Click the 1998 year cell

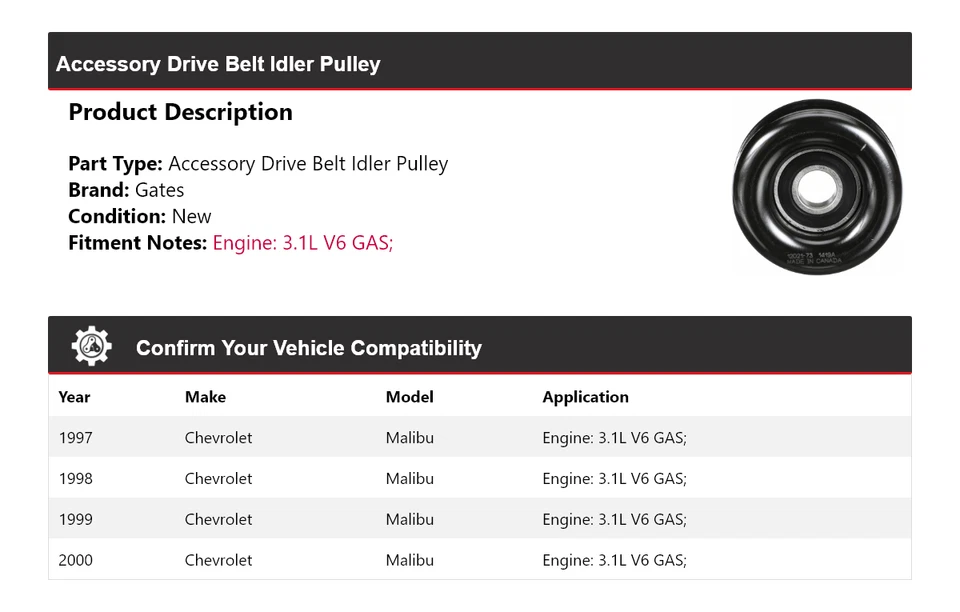coord(75,479)
